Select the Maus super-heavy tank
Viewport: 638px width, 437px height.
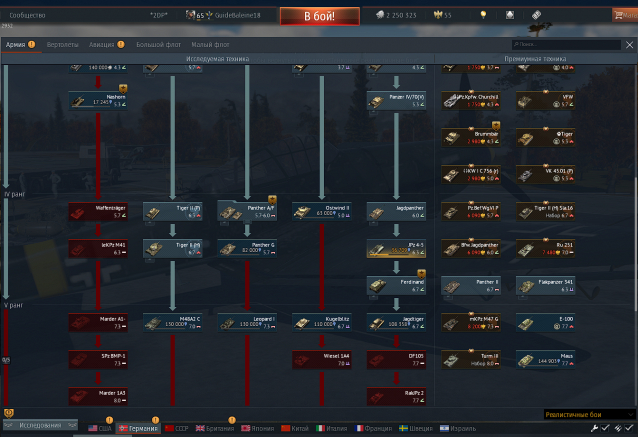546,360
